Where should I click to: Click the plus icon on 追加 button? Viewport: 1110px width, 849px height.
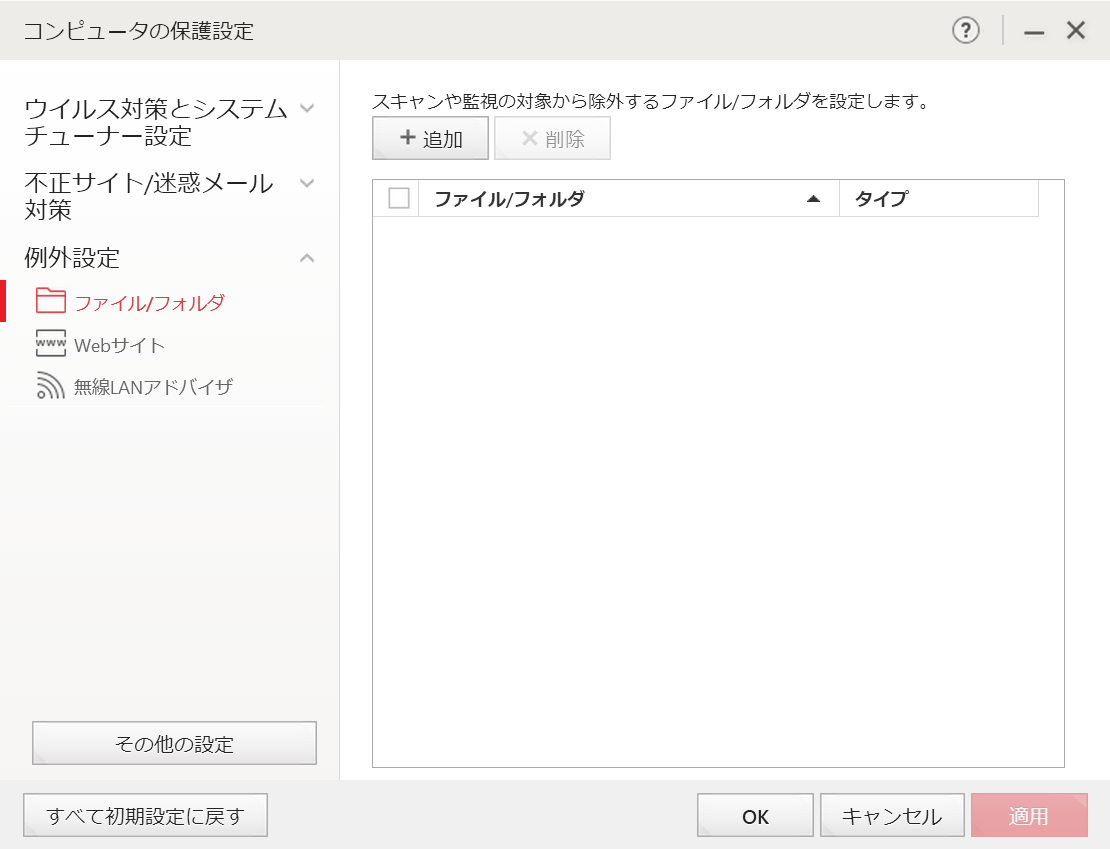pyautogui.click(x=407, y=138)
